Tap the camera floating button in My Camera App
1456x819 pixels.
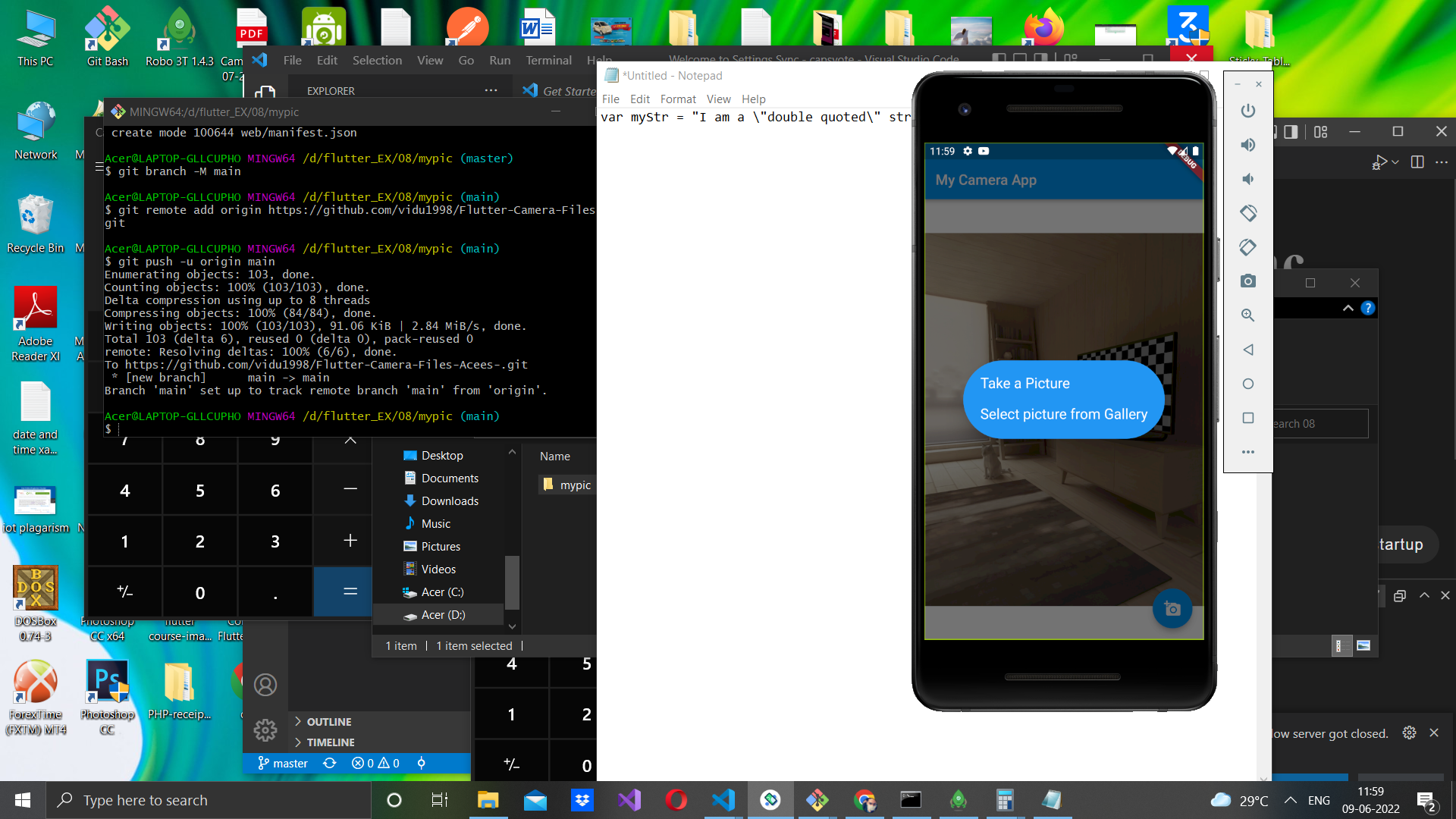[1172, 609]
